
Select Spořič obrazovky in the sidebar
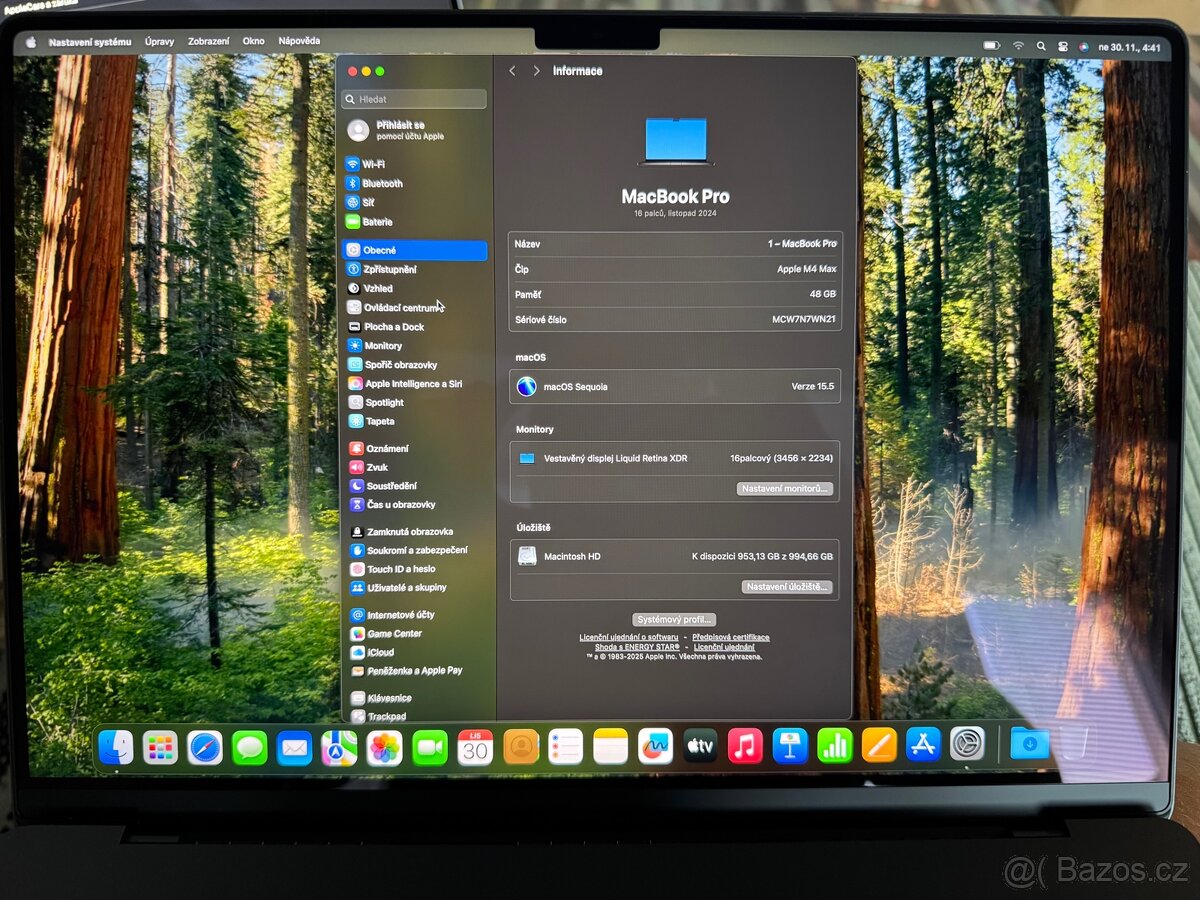tap(398, 364)
